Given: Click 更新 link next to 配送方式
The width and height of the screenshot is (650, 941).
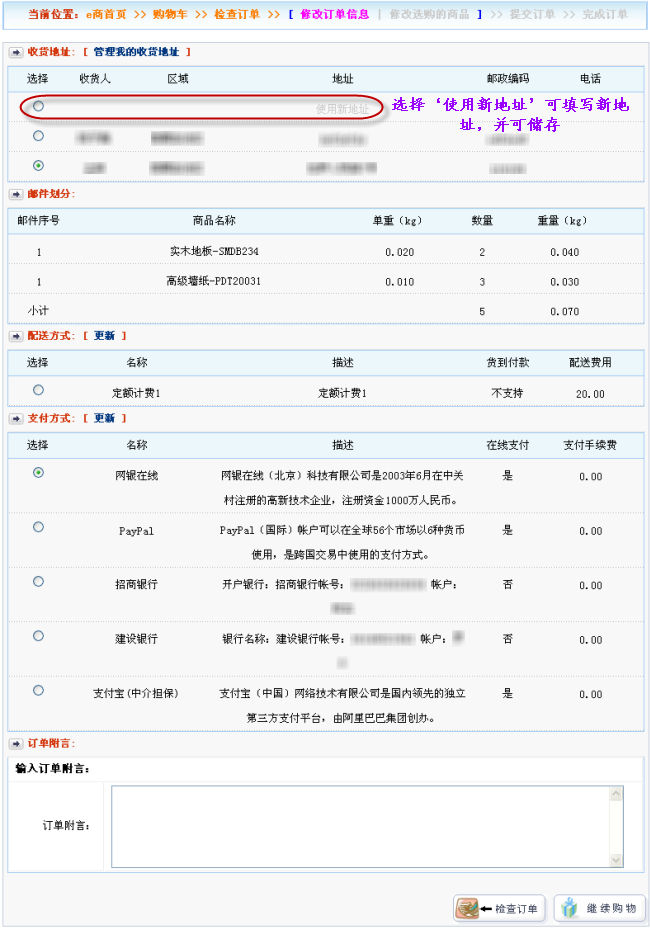Looking at the screenshot, I should tap(104, 336).
